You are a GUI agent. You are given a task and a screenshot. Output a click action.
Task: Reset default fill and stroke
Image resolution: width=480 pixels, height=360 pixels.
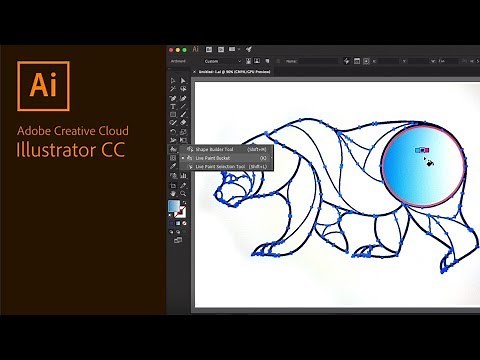(x=170, y=215)
